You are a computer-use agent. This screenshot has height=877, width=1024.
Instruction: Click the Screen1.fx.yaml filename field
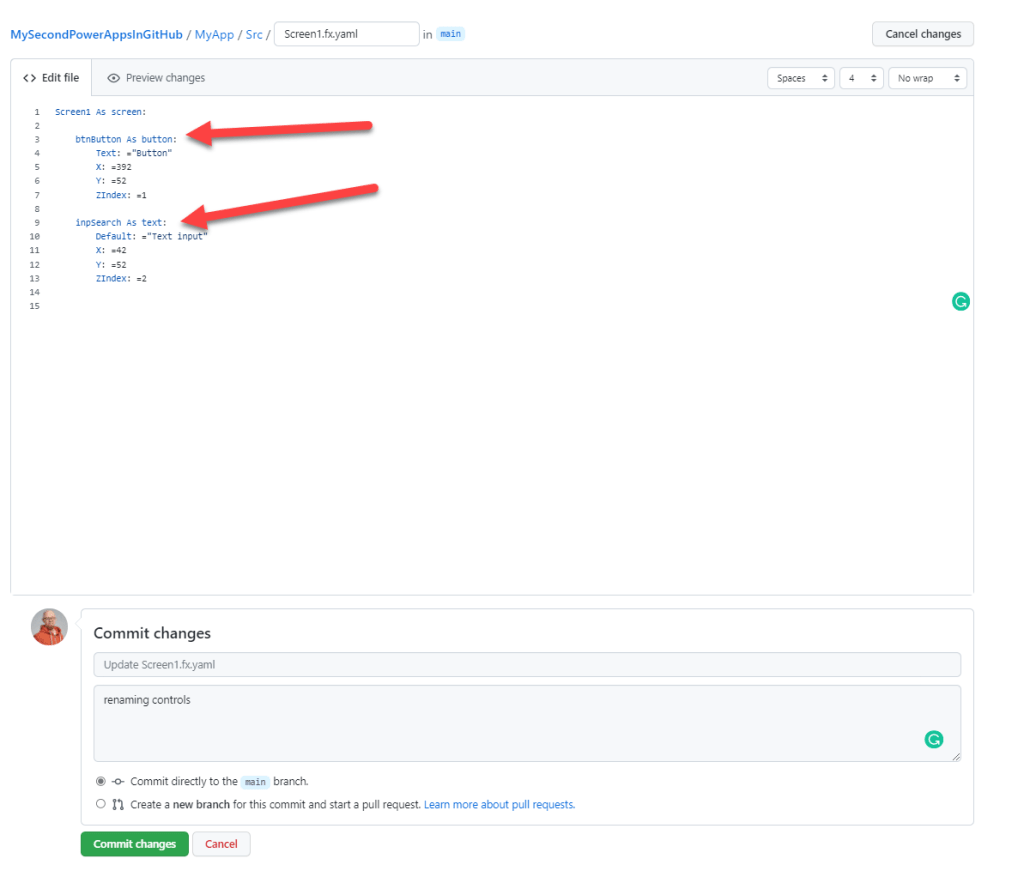click(x=346, y=34)
